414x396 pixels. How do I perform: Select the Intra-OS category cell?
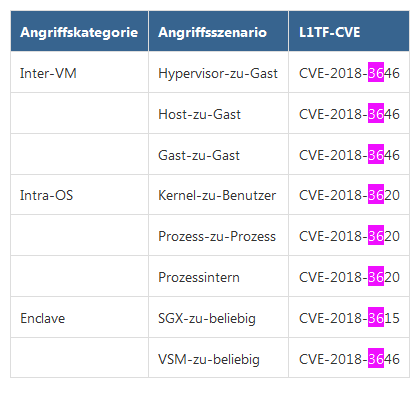pyautogui.click(x=79, y=195)
